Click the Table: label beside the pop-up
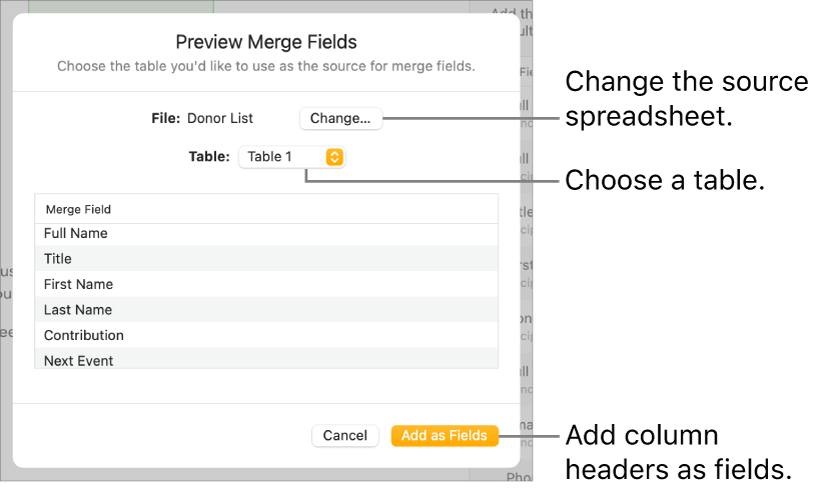This screenshot has width=826, height=498. coord(209,157)
